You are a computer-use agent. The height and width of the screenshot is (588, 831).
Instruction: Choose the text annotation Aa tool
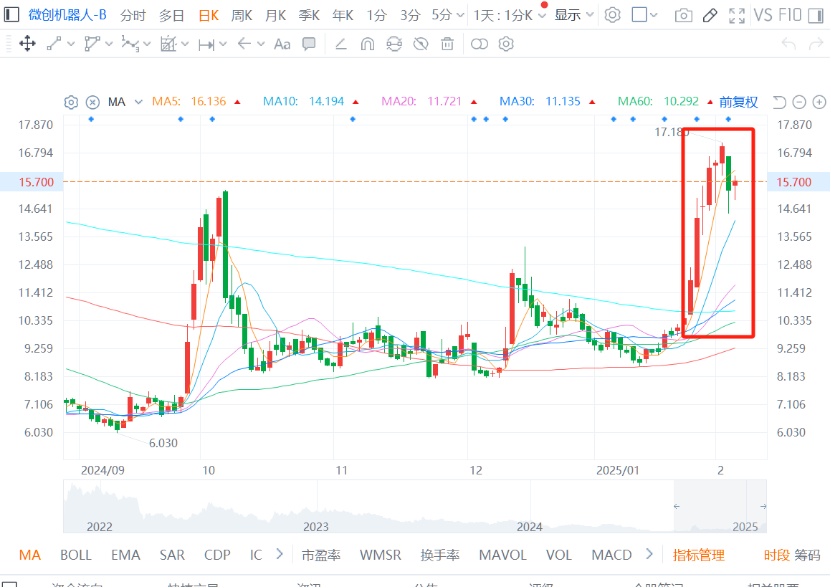click(x=282, y=44)
